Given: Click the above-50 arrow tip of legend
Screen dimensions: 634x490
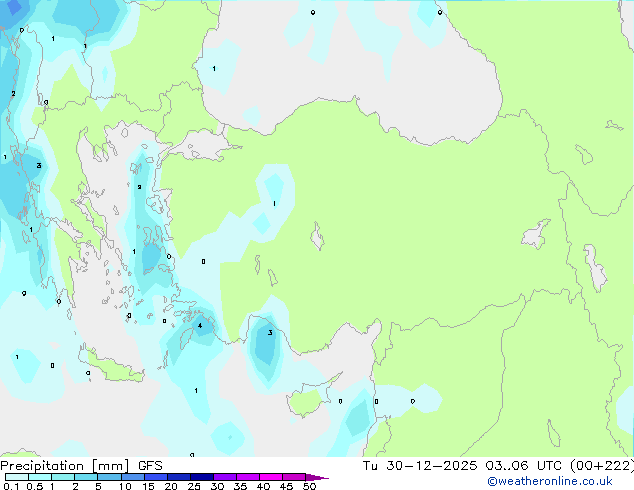Looking at the screenshot, I should [x=317, y=477].
